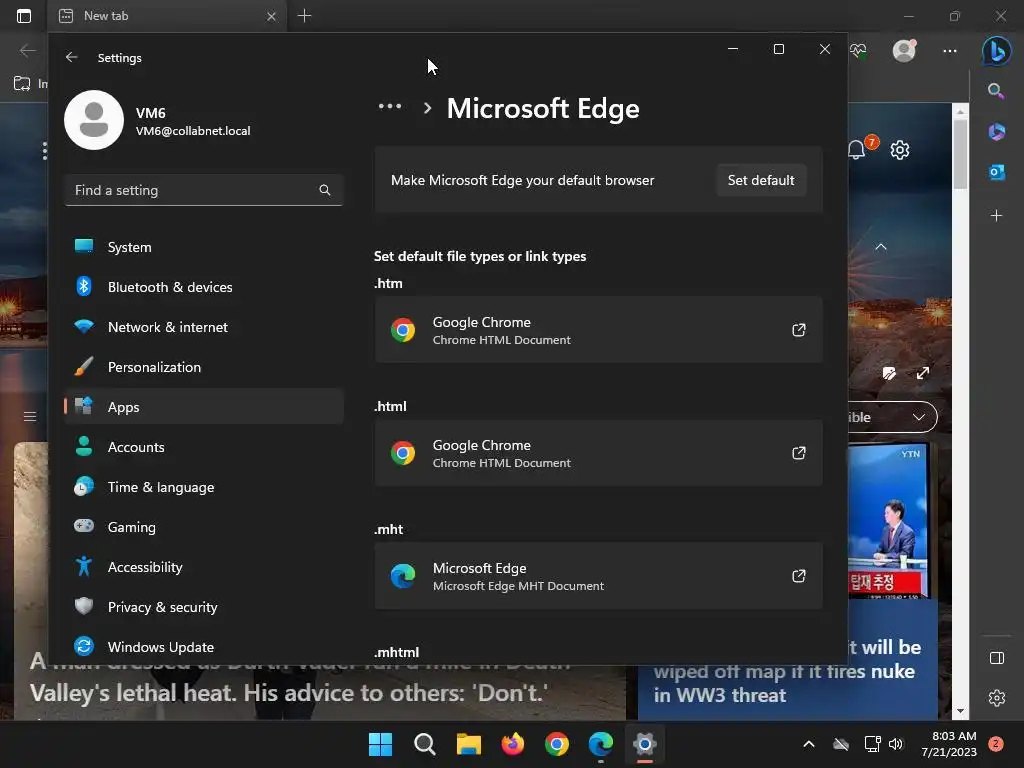Open the clock showing 8:03 AM
This screenshot has width=1024, height=768.
click(949, 744)
